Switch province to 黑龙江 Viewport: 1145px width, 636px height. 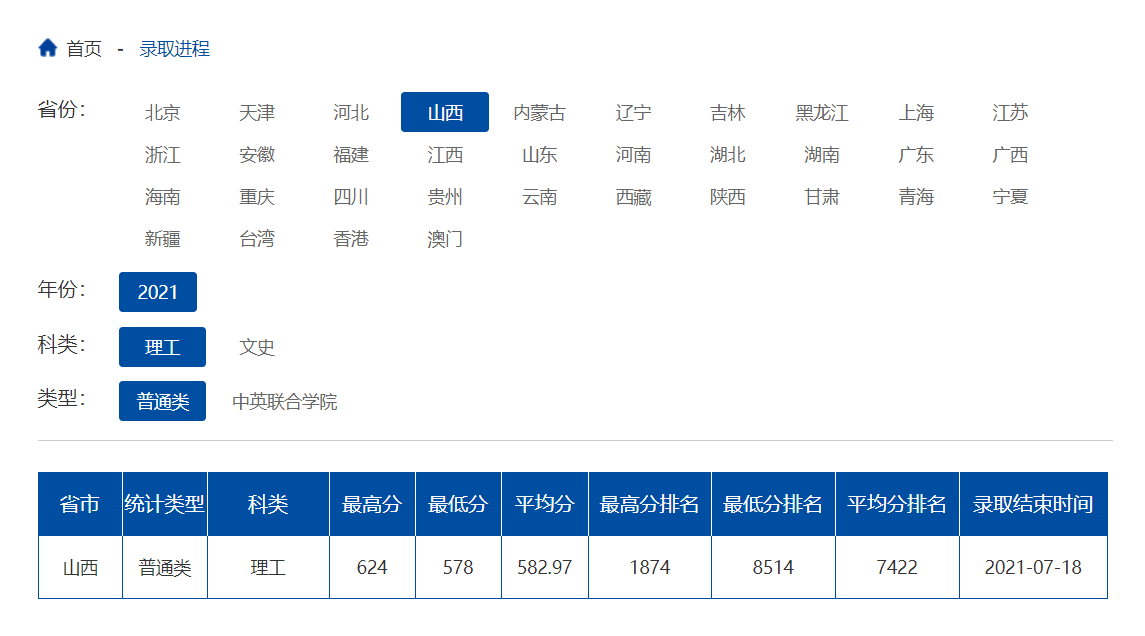pyautogui.click(x=822, y=112)
